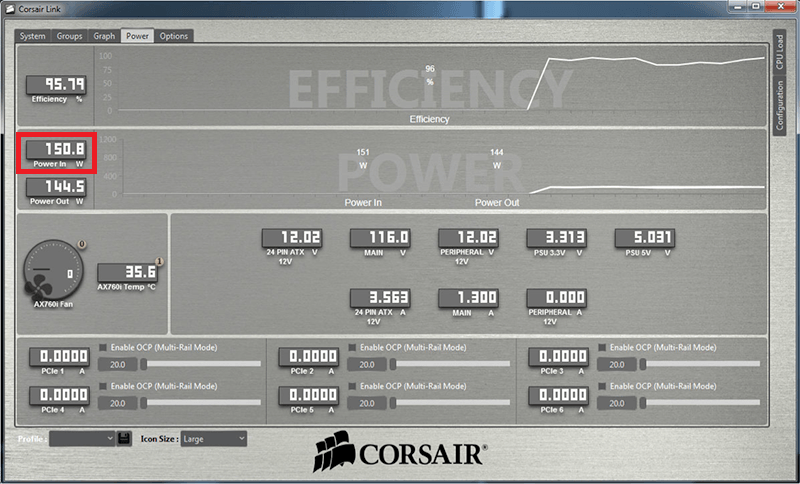This screenshot has width=800, height=484.
Task: Click the PSU 3.3V readout 3.313
Action: 557,238
